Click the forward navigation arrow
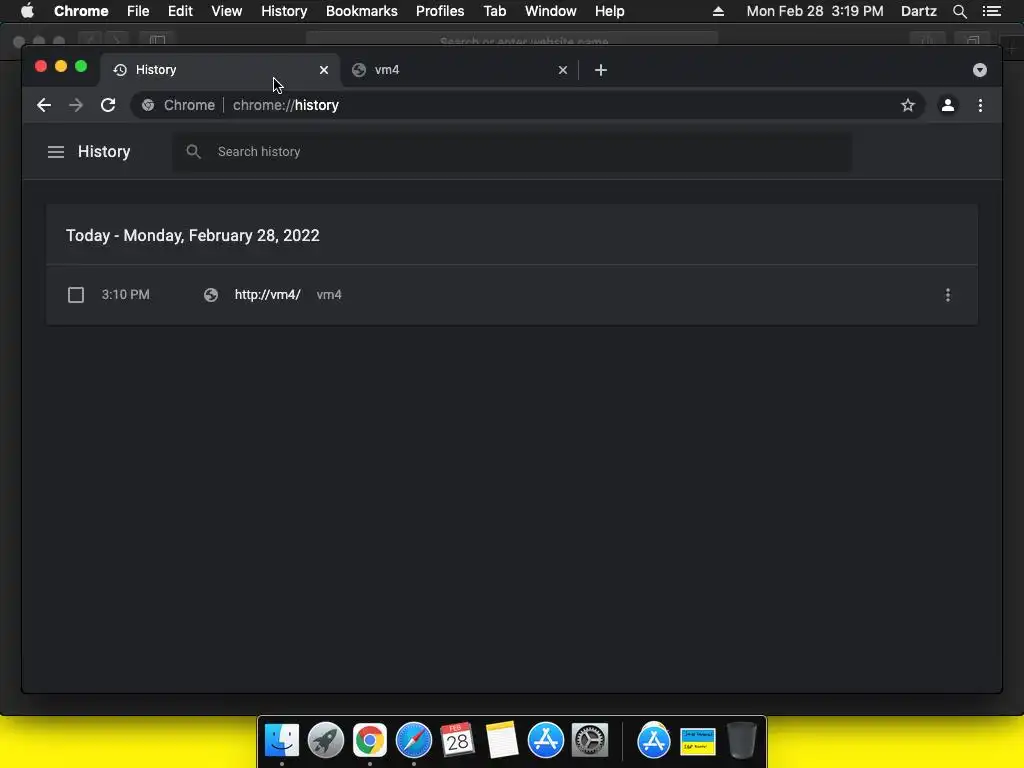1024x768 pixels. pos(76,105)
